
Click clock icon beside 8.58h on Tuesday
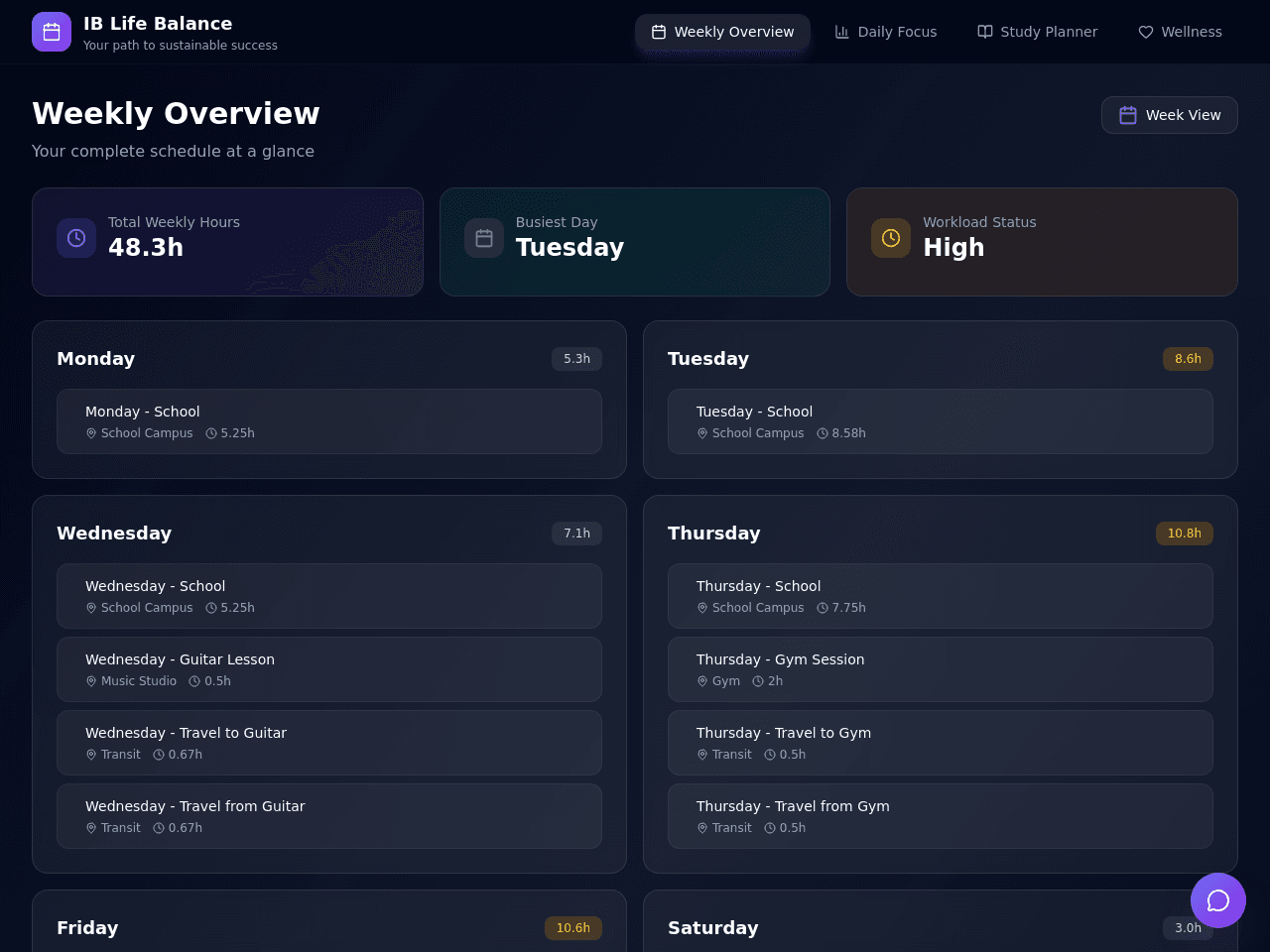823,433
